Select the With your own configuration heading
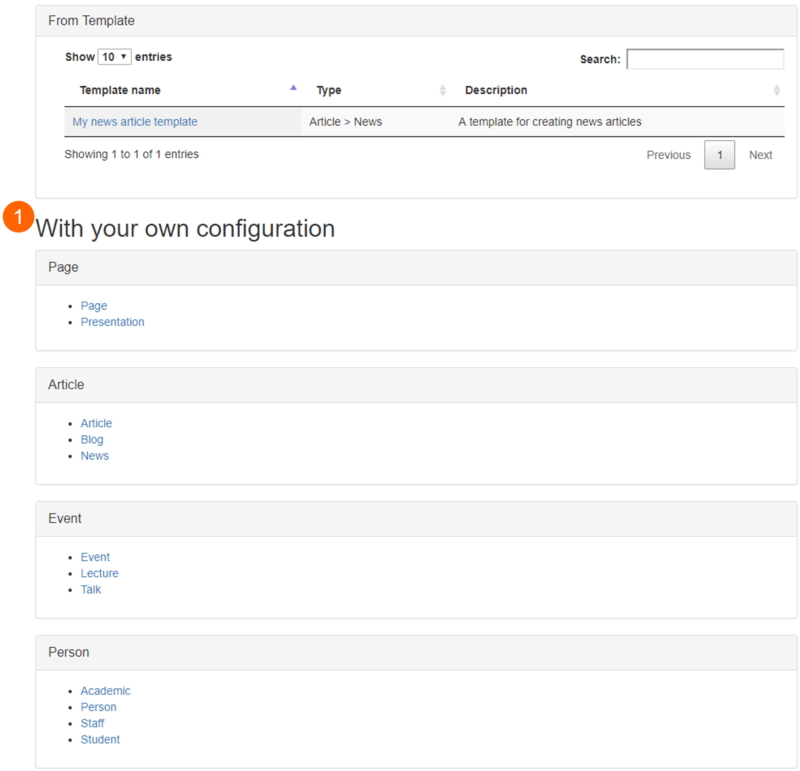Viewport: 800px width, 771px height. pyautogui.click(x=185, y=229)
